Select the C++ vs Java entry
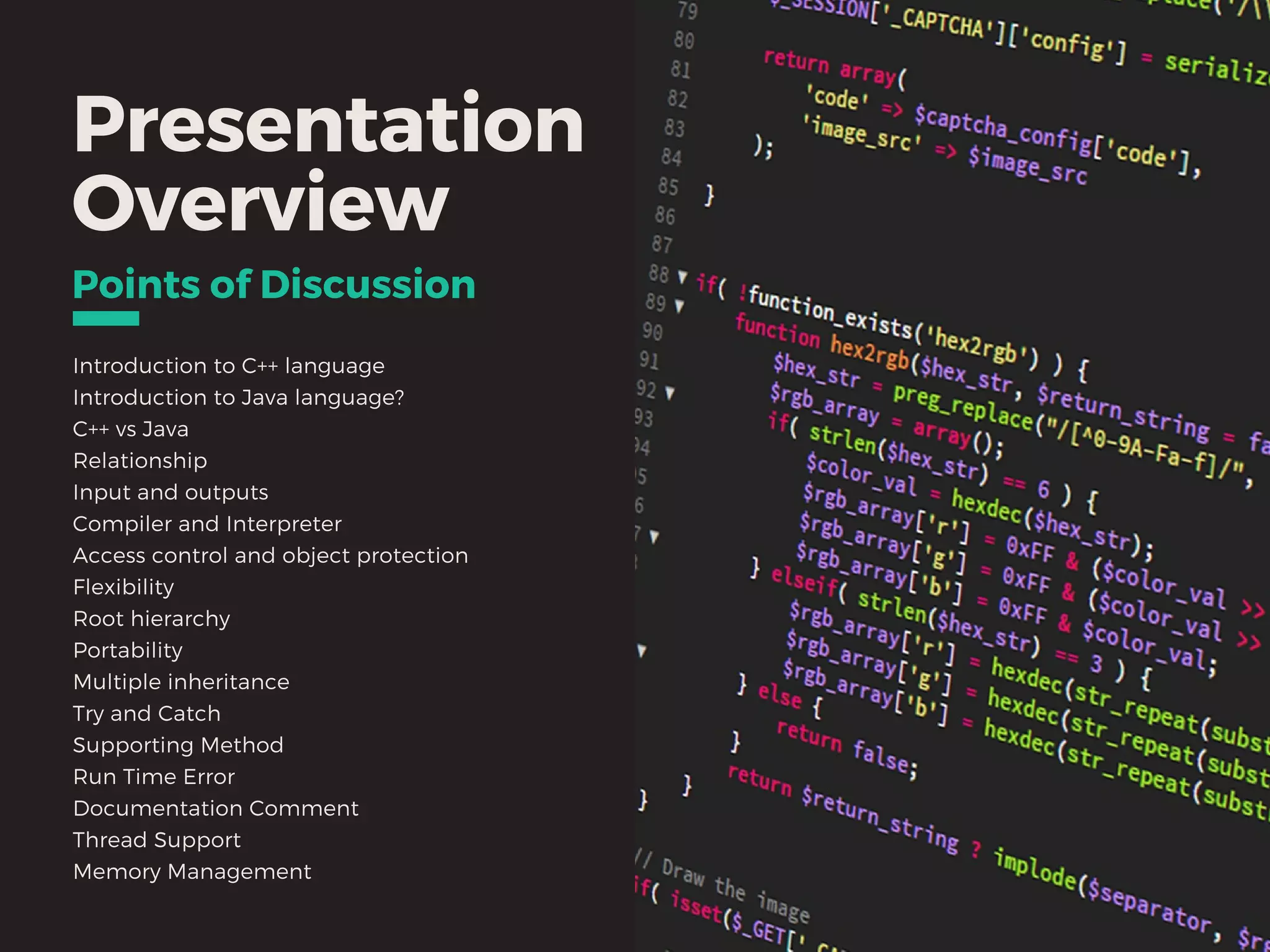 pos(130,429)
